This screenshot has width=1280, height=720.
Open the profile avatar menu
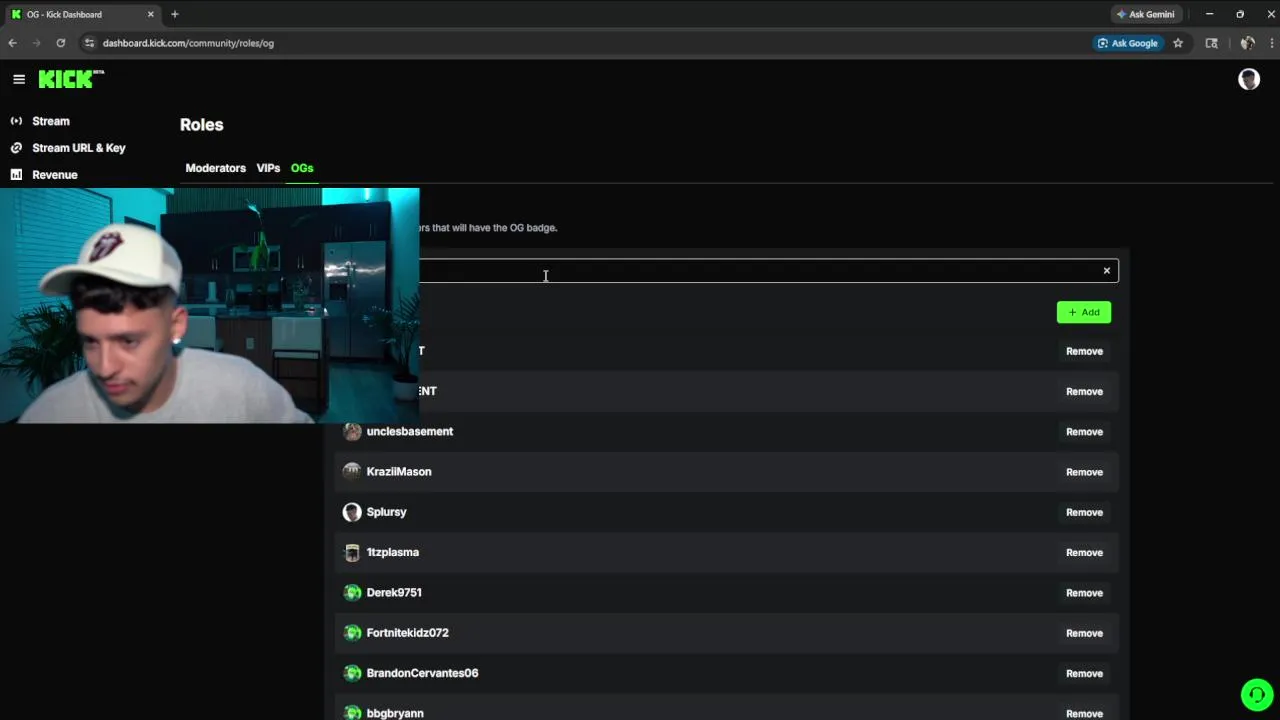click(x=1249, y=79)
